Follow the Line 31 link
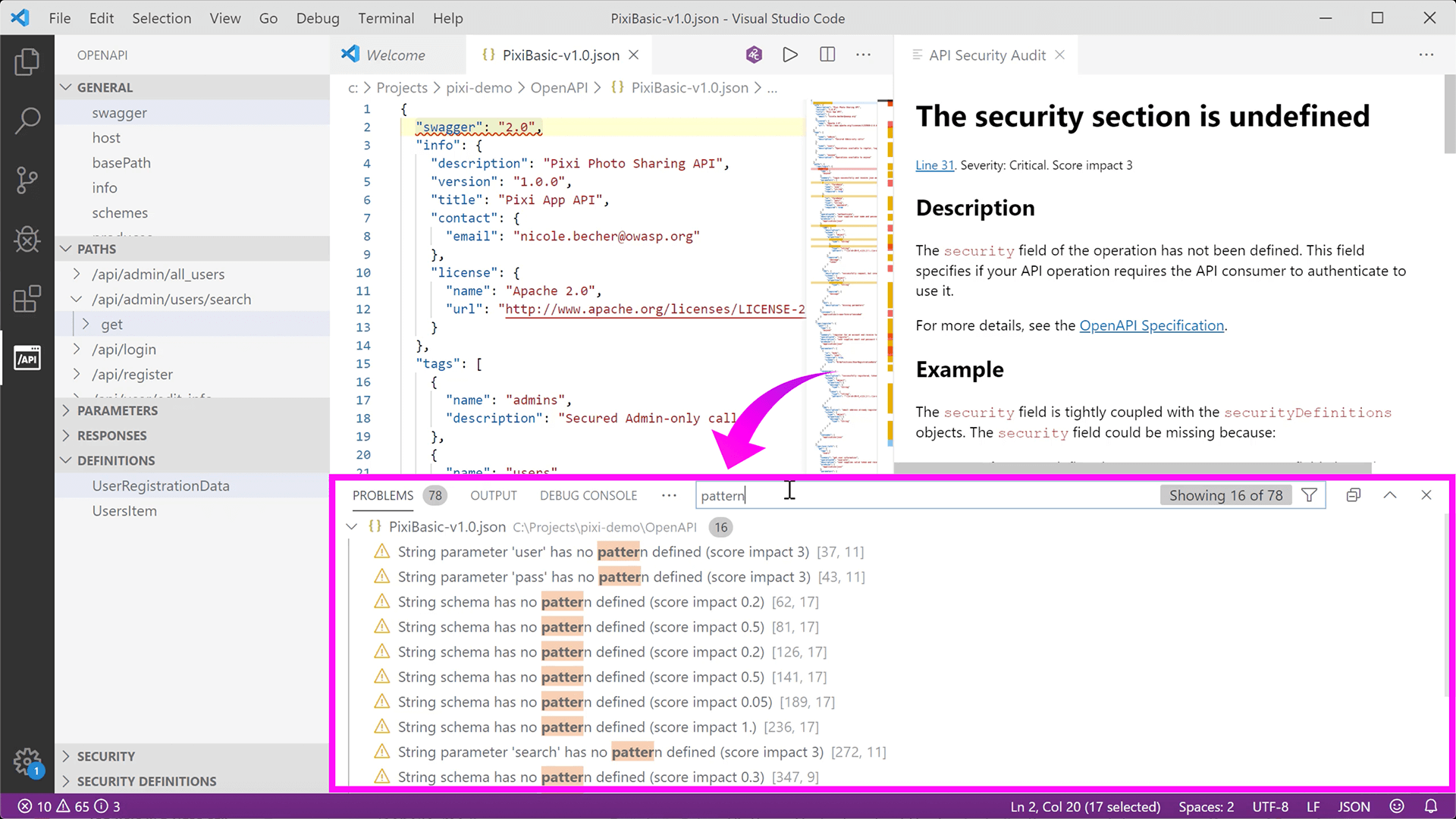 pos(934,165)
